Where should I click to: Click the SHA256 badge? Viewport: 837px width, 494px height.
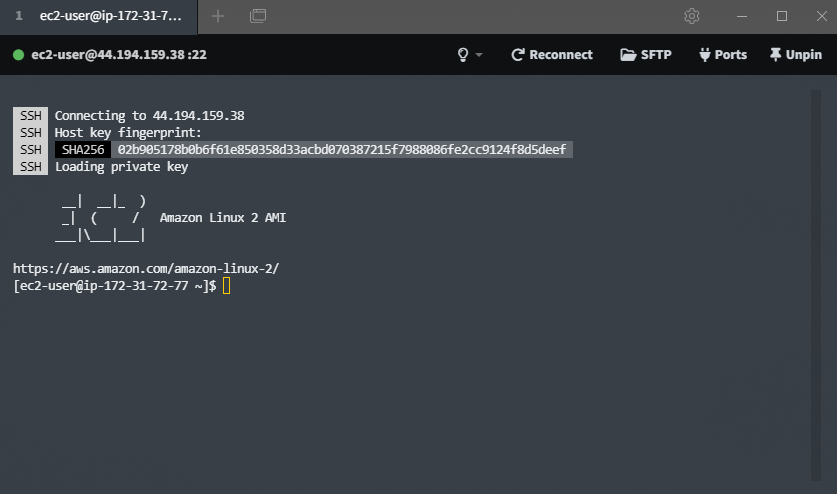tap(83, 150)
